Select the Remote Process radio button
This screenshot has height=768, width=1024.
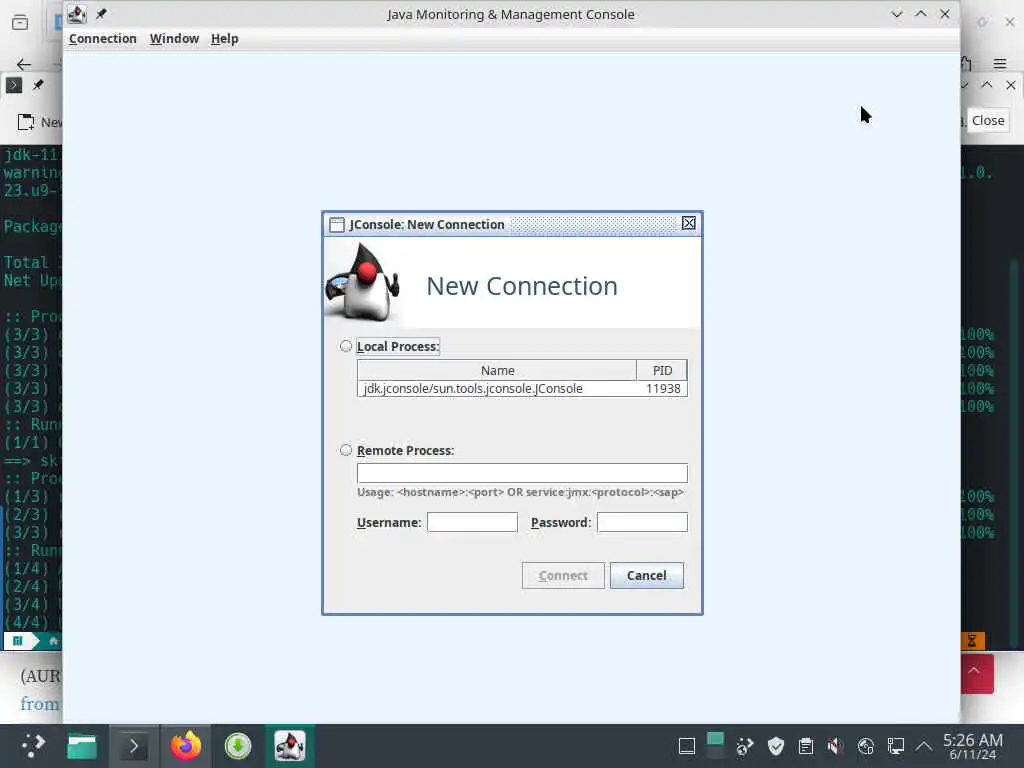(x=346, y=450)
